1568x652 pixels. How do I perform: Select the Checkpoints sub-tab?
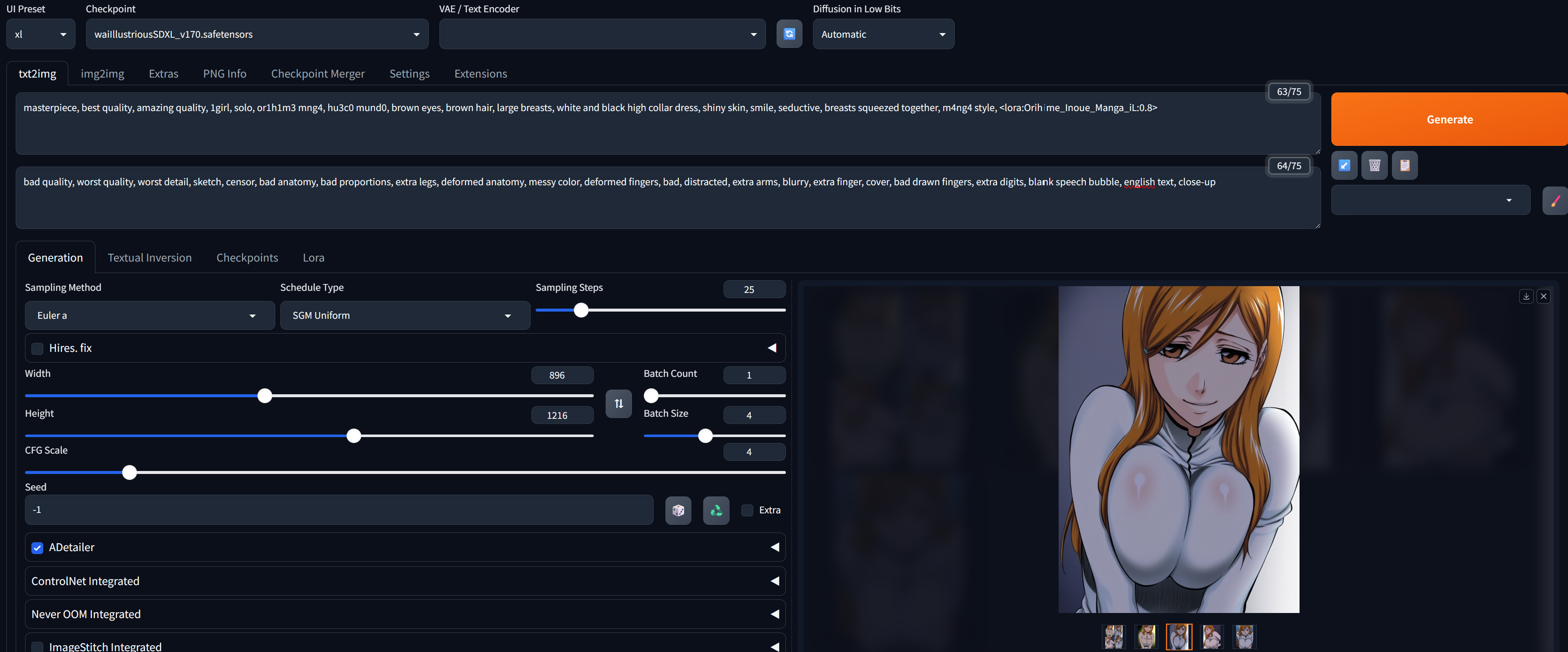click(247, 258)
